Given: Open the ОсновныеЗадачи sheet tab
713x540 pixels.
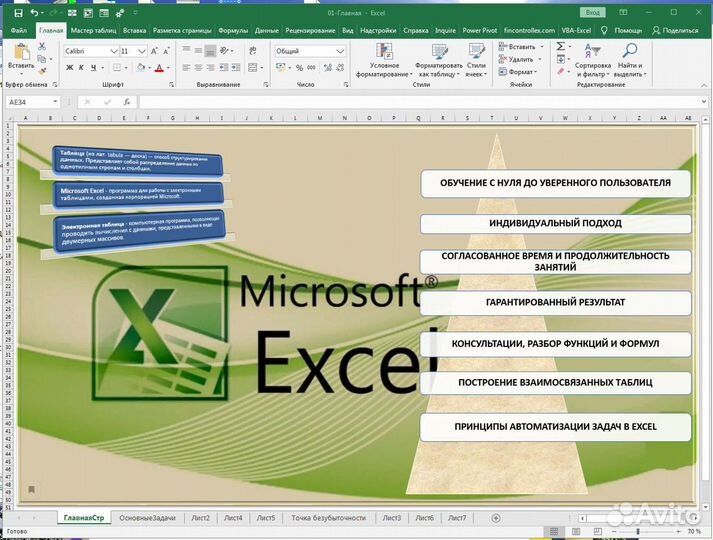Looking at the screenshot, I should (x=147, y=518).
